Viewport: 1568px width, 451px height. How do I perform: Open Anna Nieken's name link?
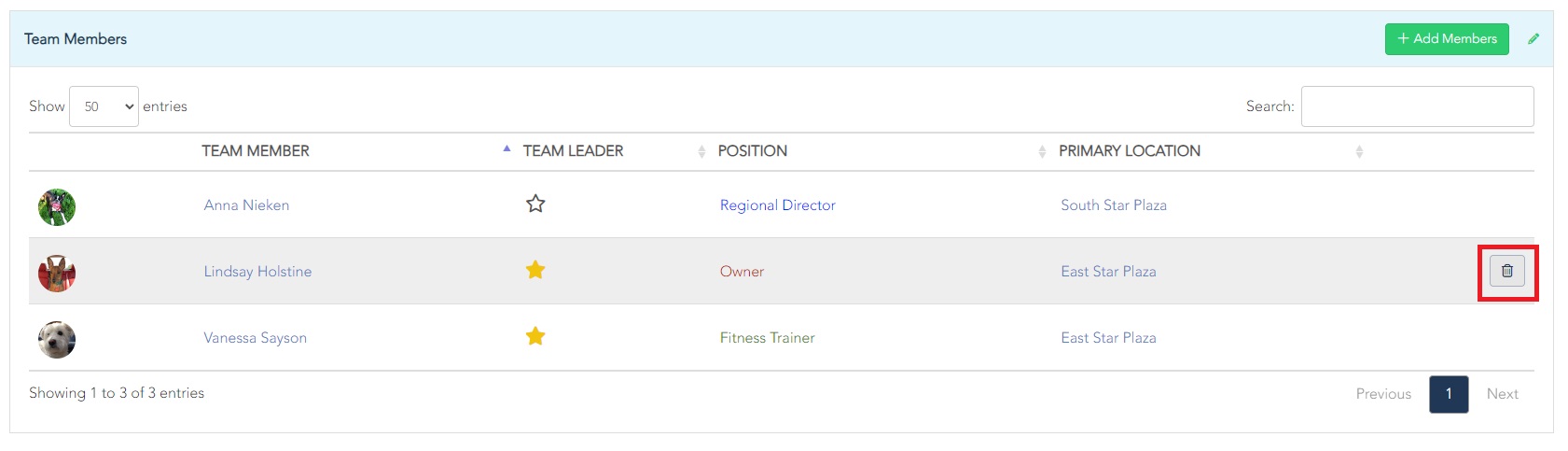pyautogui.click(x=246, y=205)
